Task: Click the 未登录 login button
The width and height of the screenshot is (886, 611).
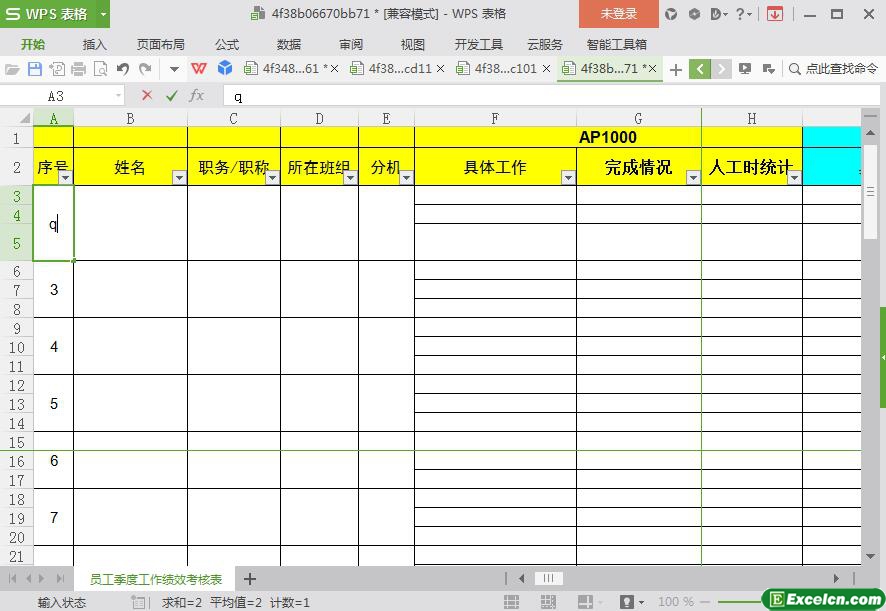Action: coord(618,14)
